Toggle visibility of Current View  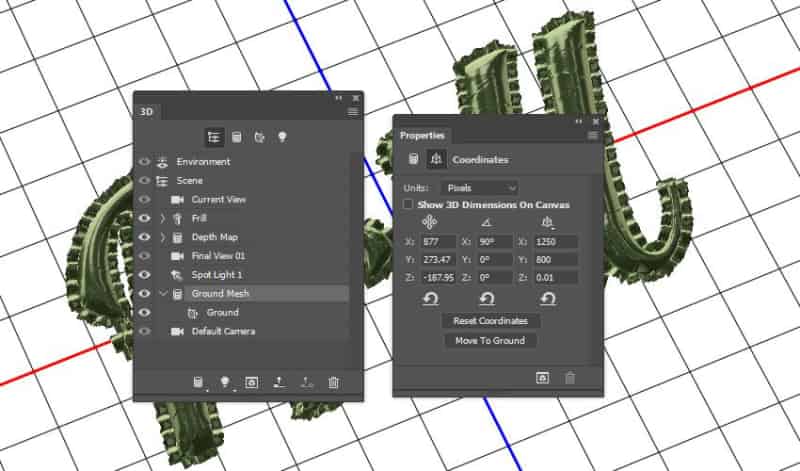click(x=144, y=200)
